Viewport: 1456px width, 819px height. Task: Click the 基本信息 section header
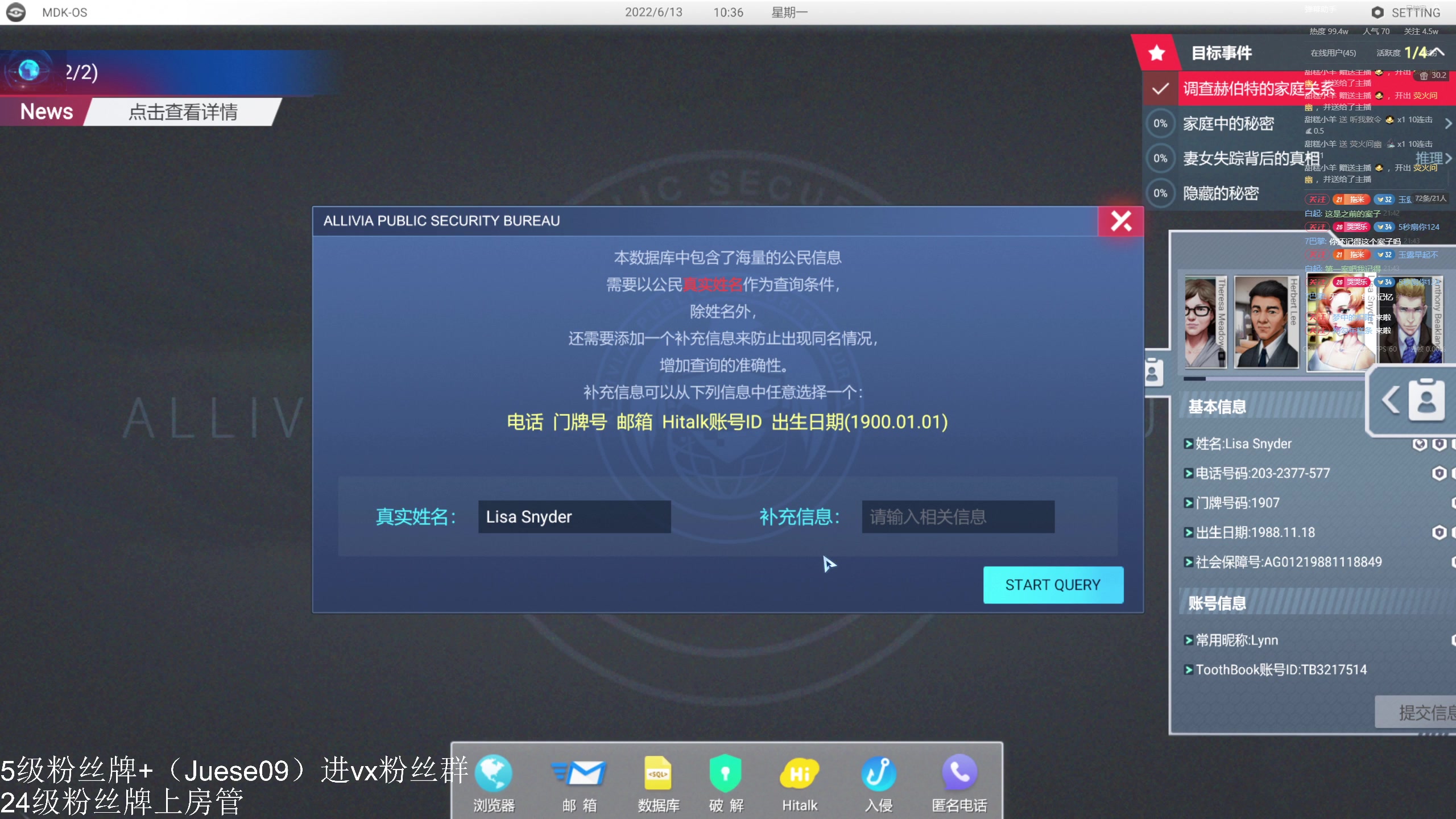click(x=1217, y=407)
